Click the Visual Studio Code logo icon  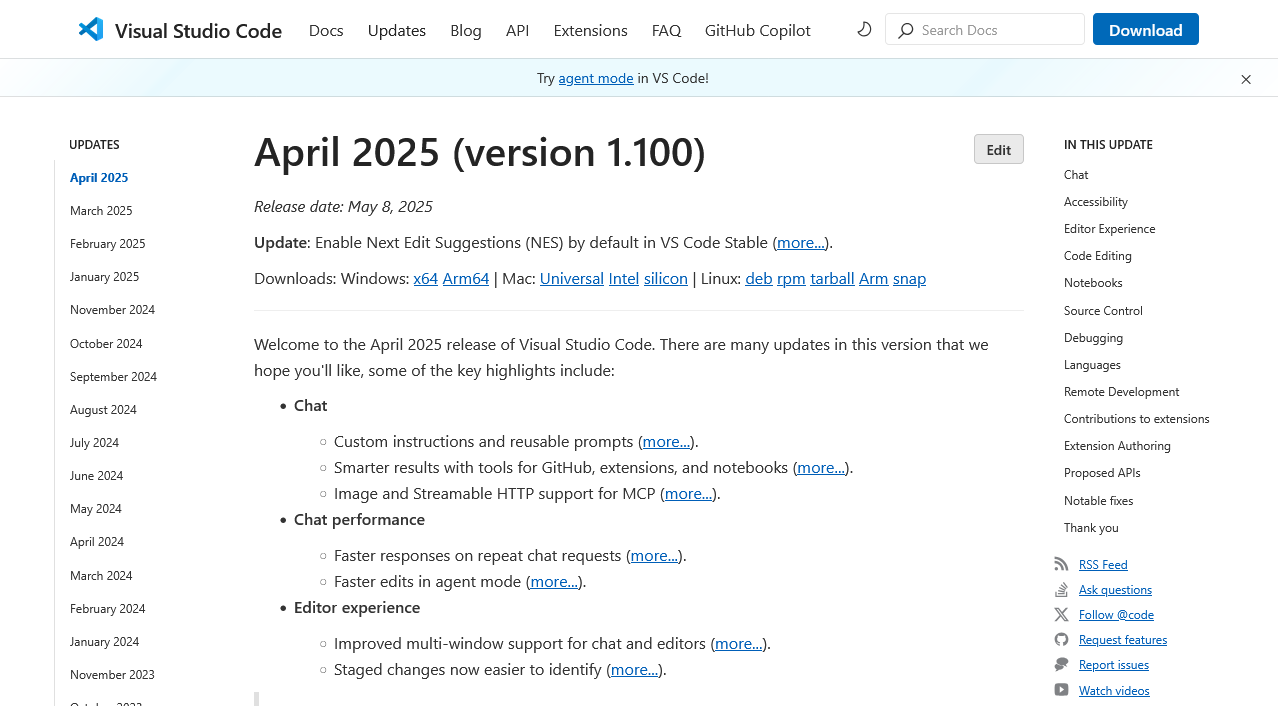click(91, 29)
